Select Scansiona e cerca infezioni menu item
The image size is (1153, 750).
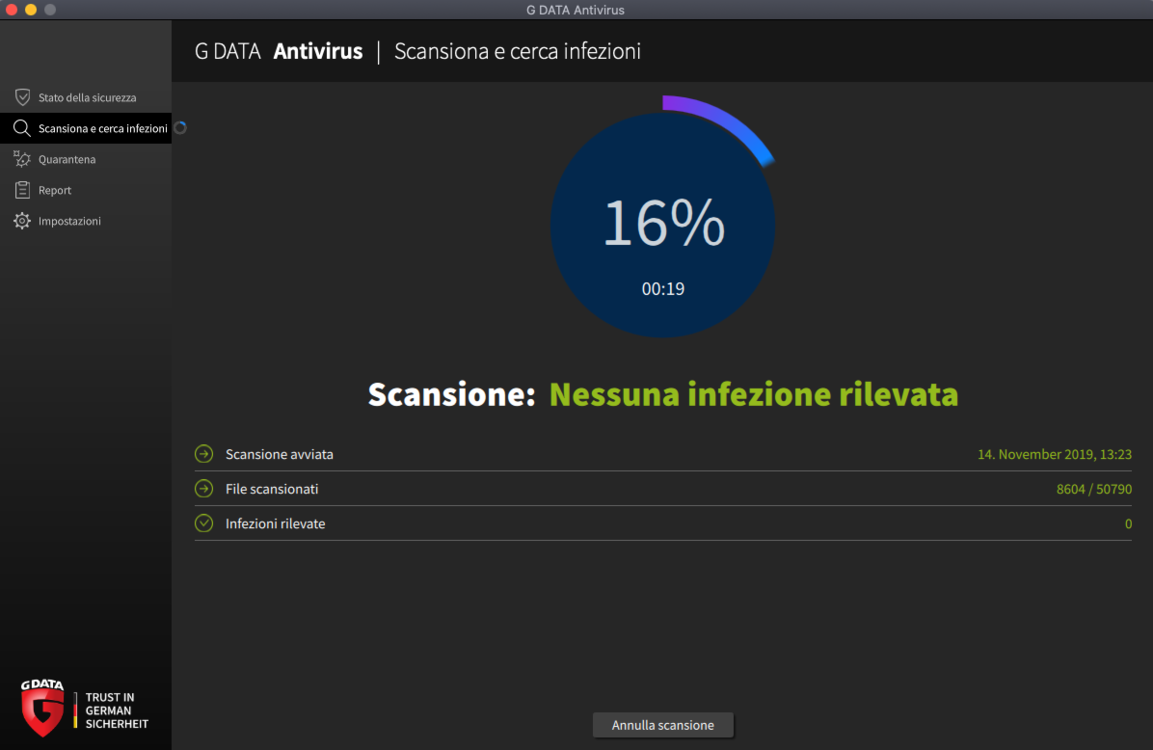[x=86, y=128]
